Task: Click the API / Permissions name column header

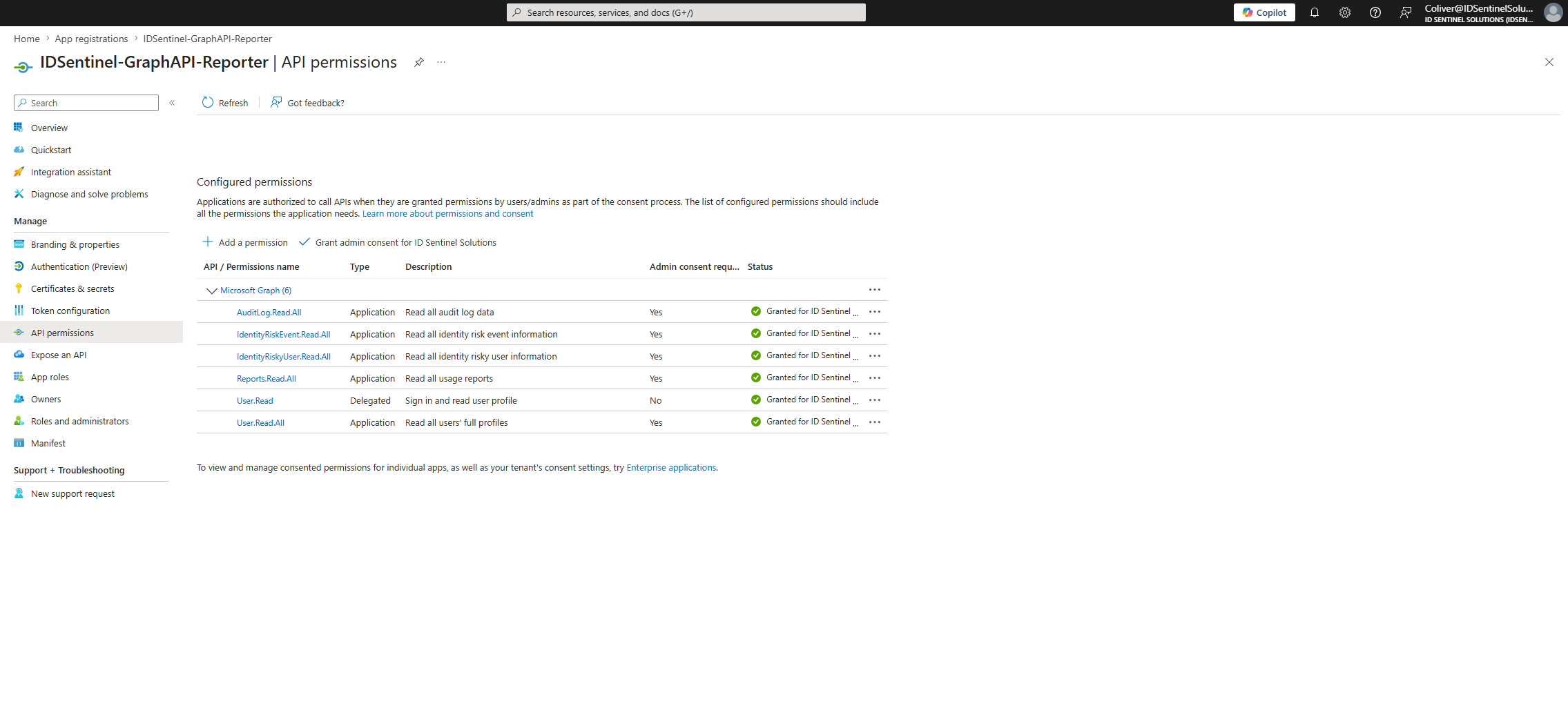Action: [x=251, y=267]
